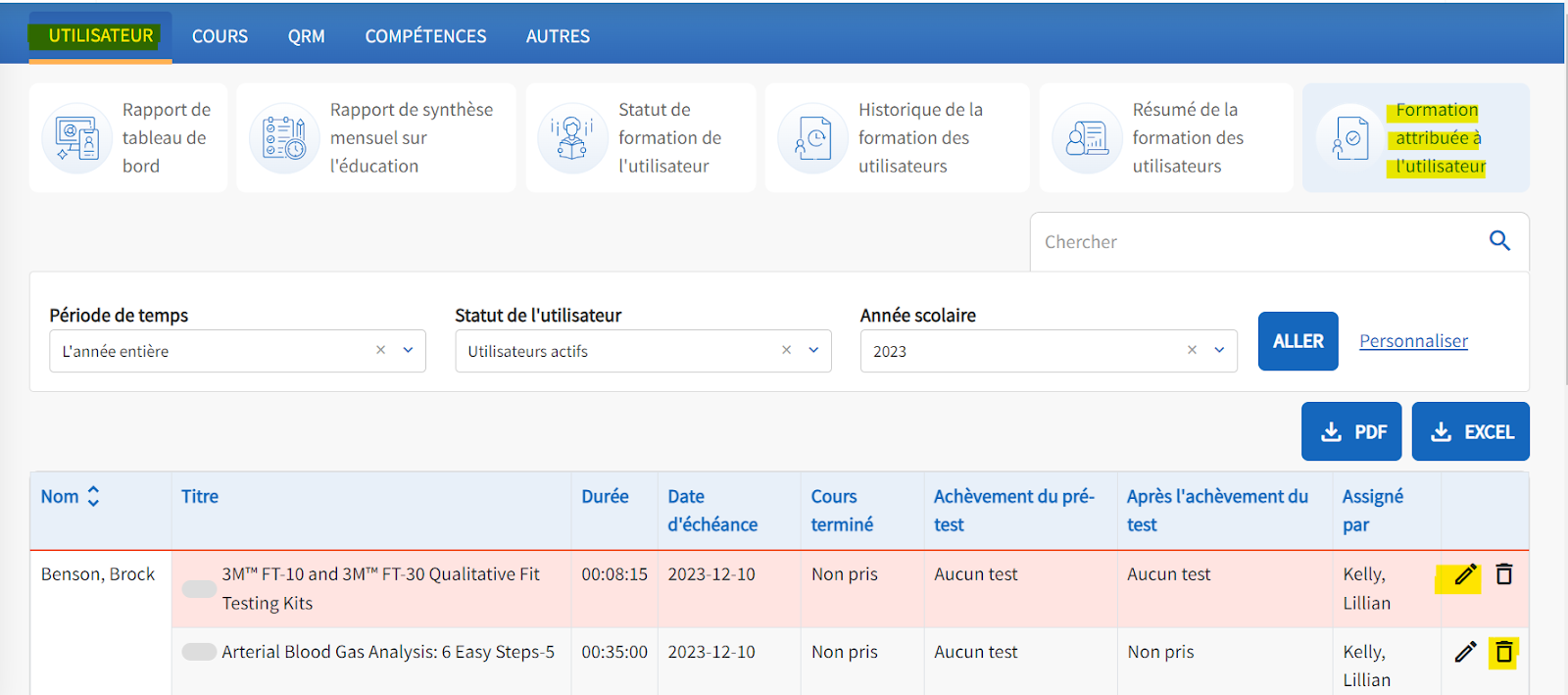This screenshot has width=1568, height=695.
Task: Download the report as PDF
Action: click(1351, 431)
